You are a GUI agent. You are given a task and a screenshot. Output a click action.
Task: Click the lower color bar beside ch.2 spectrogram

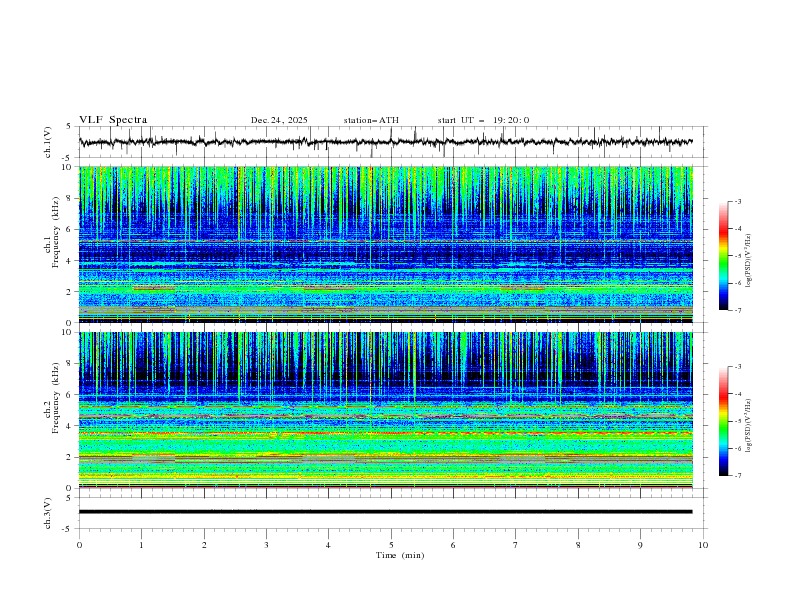click(x=723, y=420)
